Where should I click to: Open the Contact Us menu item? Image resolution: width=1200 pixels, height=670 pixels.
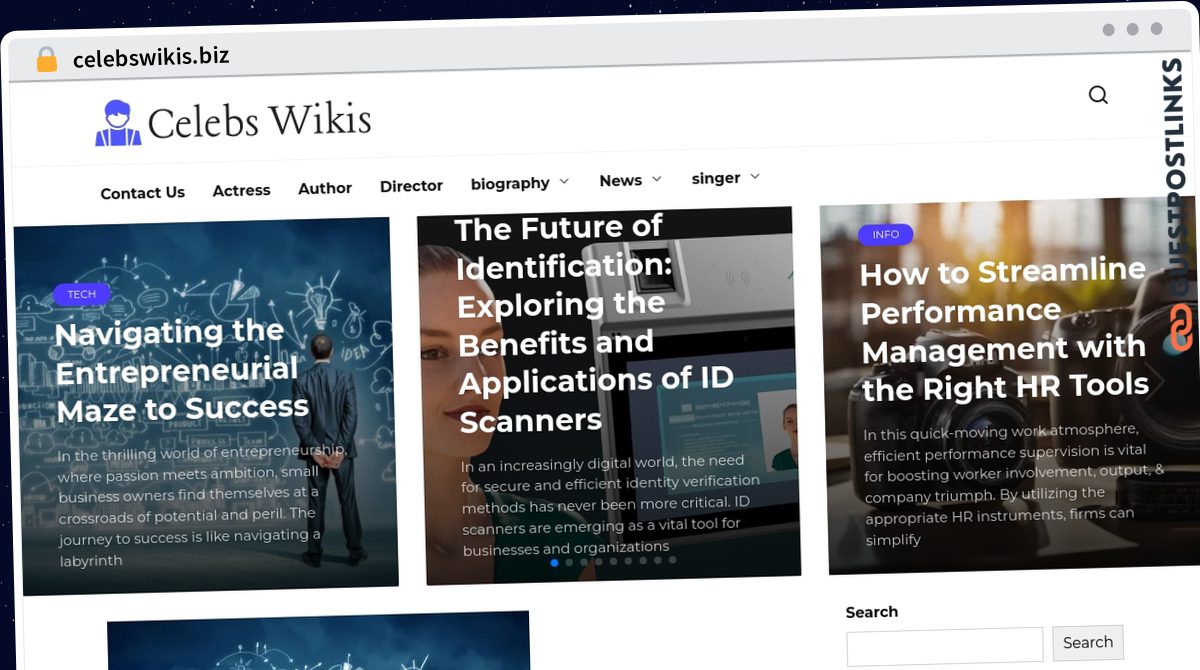(143, 193)
